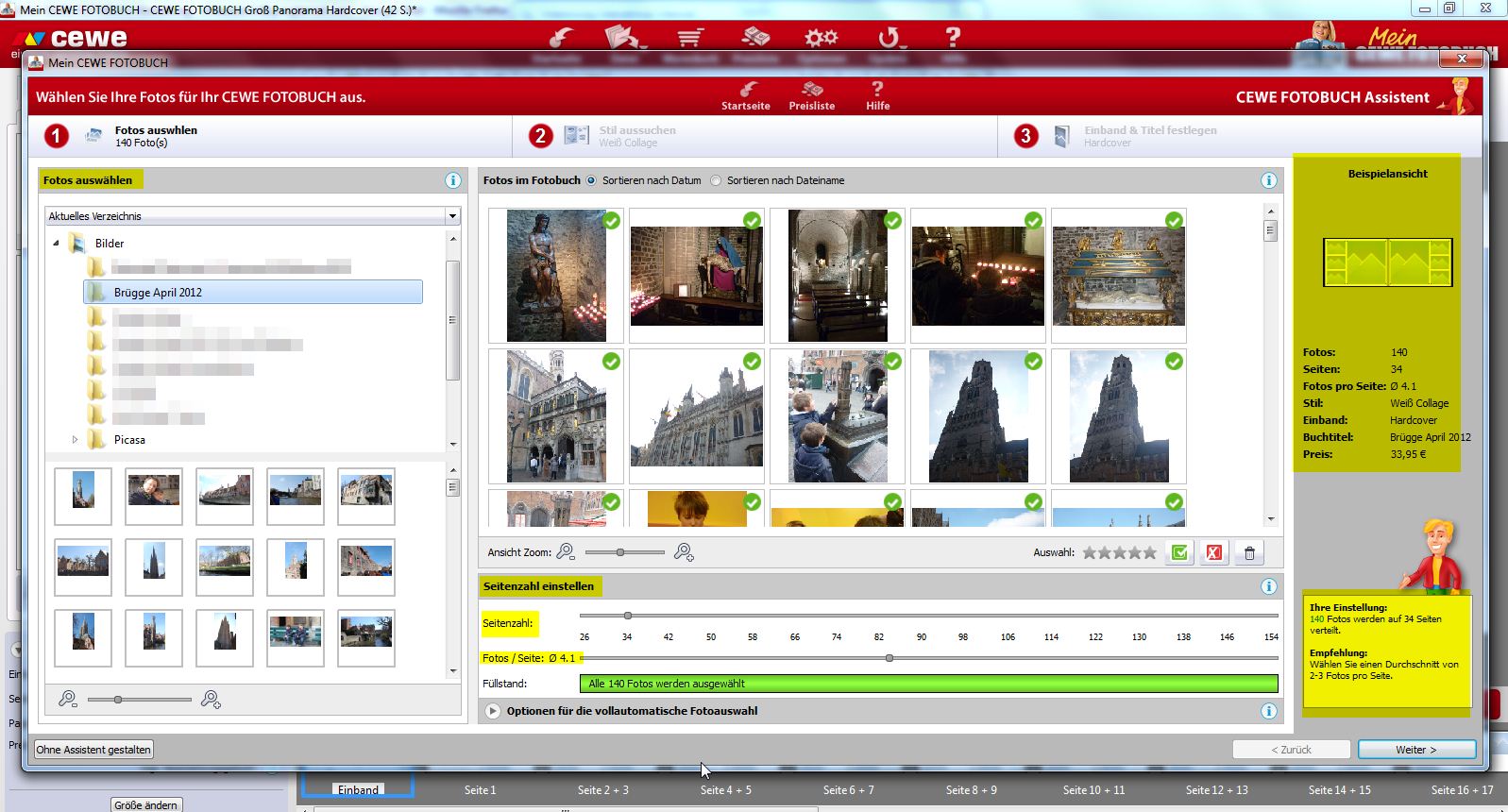Open Startseite in the assistant header
This screenshot has width=1508, height=812.
(x=746, y=95)
